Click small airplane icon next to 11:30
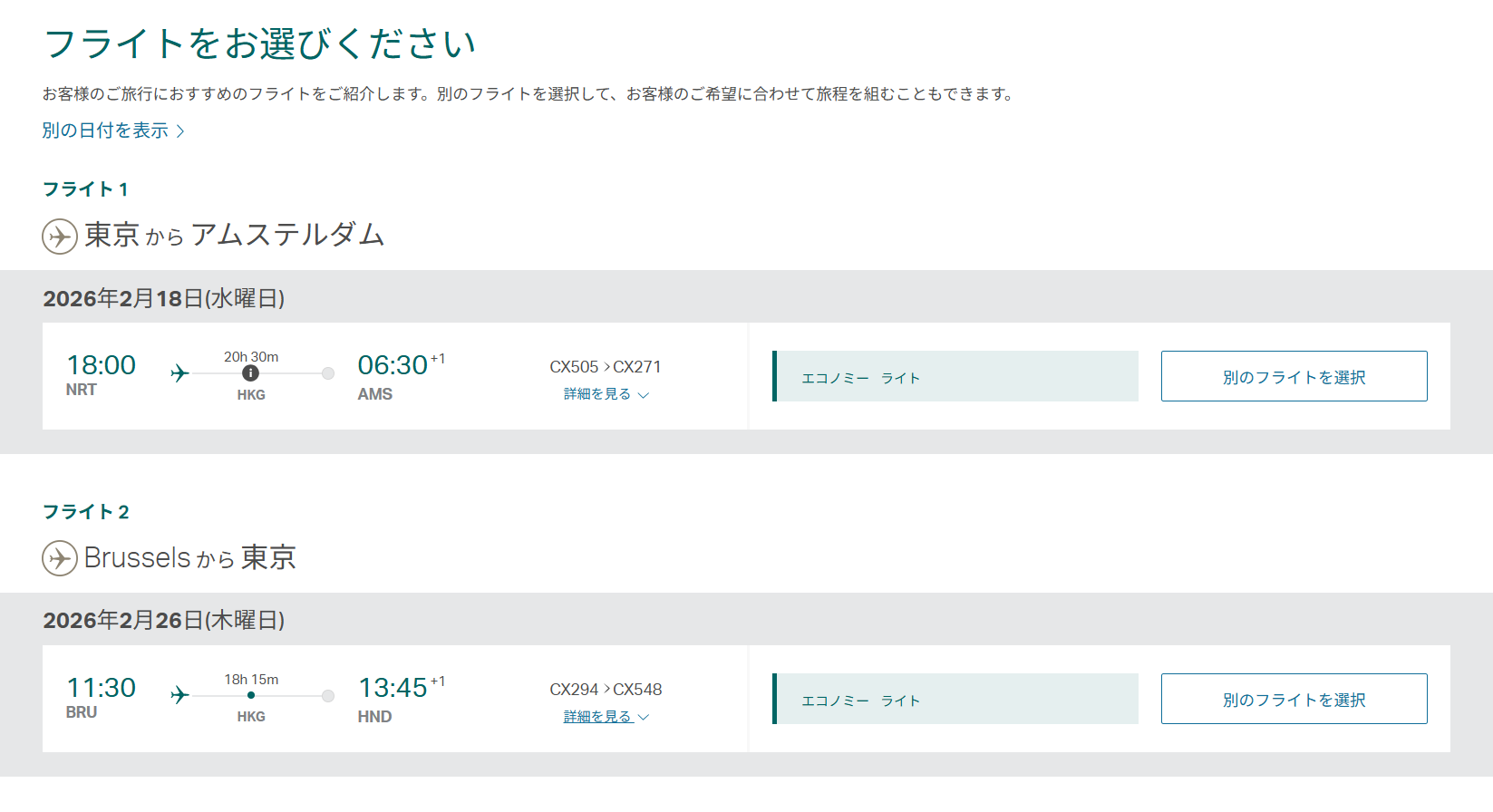This screenshot has width=1493, height=812. (x=179, y=695)
